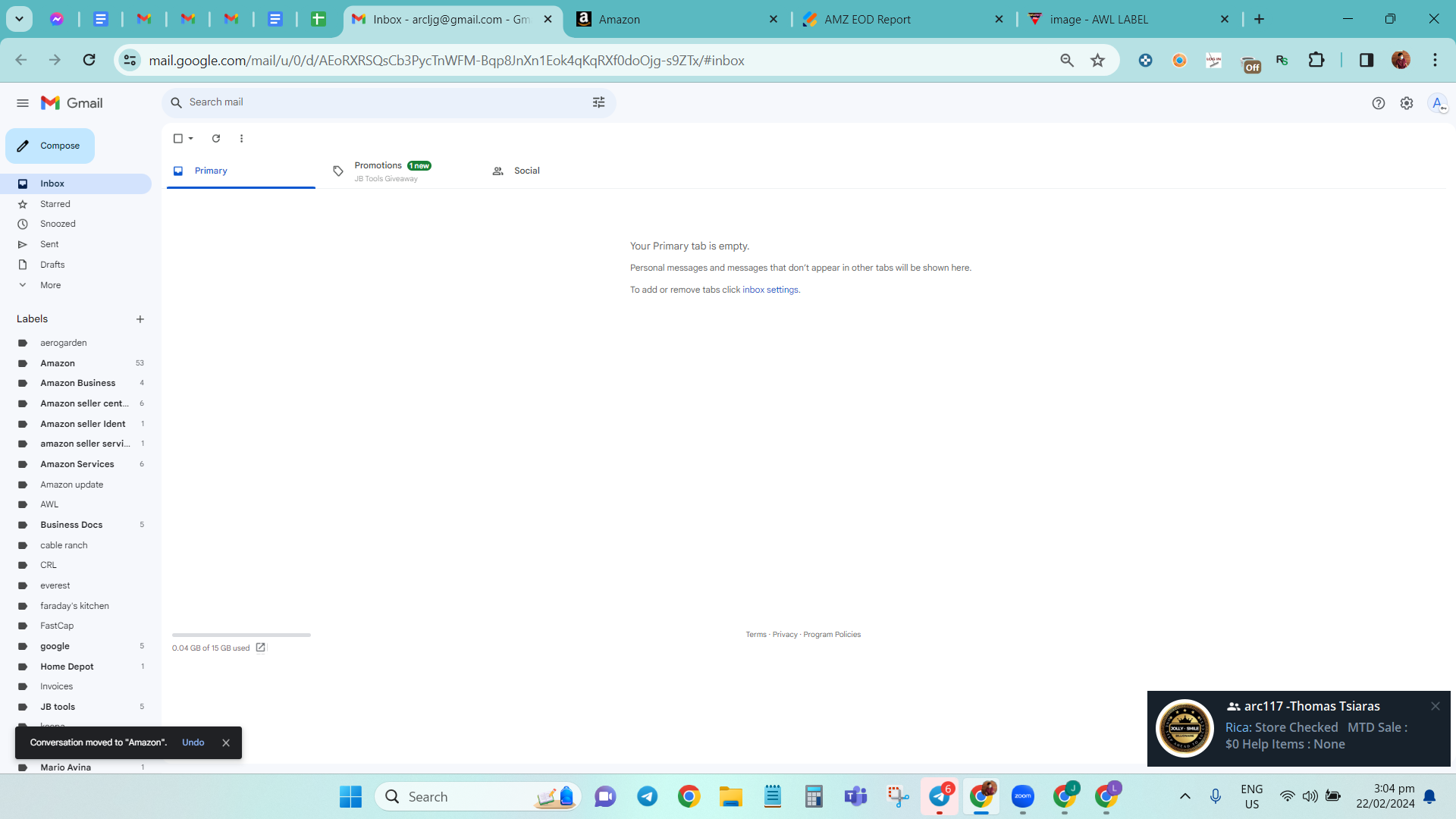
Task: Open a new browser tab
Action: pos(1260,19)
